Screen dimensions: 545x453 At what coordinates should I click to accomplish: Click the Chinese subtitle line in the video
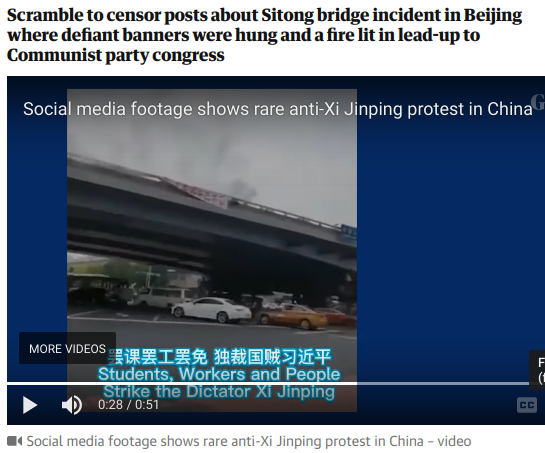(218, 357)
